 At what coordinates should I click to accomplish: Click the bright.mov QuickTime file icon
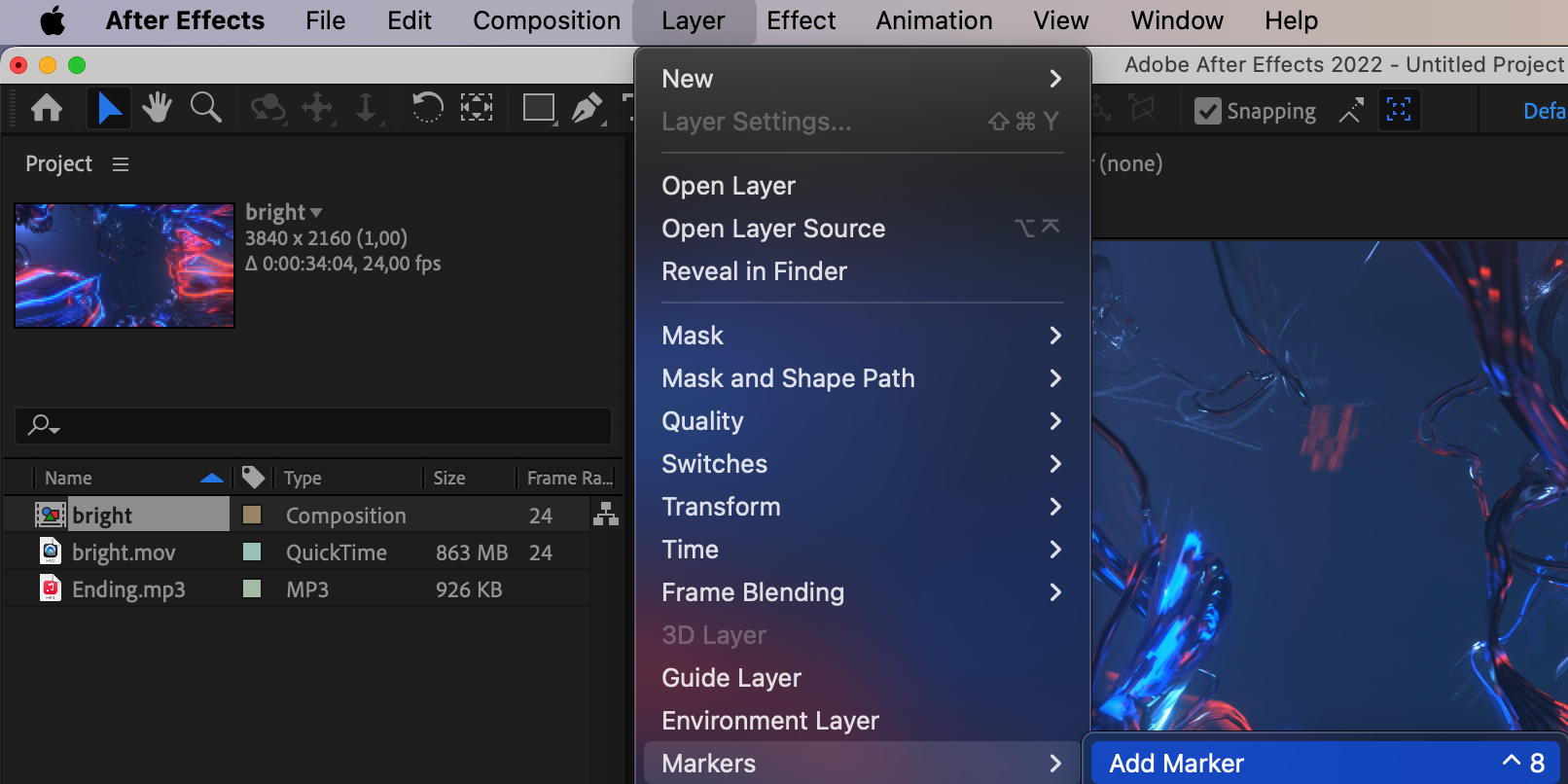click(51, 552)
